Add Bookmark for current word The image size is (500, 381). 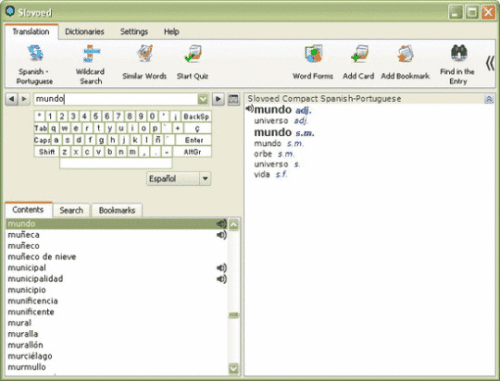[405, 53]
